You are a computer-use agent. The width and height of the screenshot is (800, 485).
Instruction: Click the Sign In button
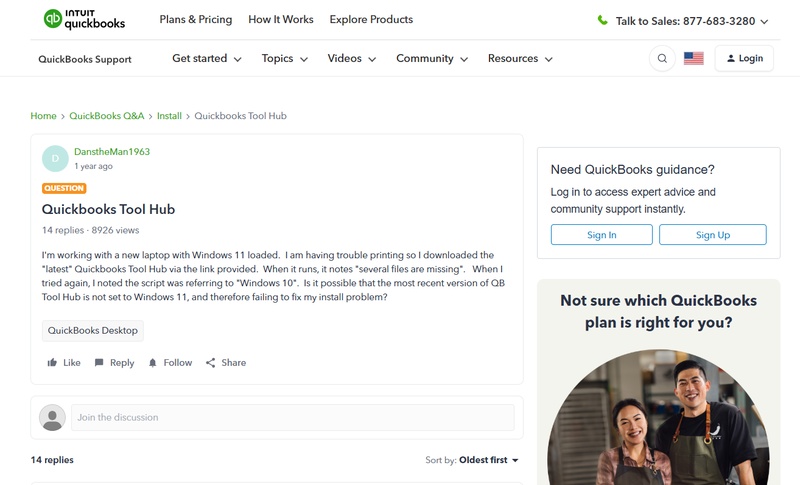point(602,235)
